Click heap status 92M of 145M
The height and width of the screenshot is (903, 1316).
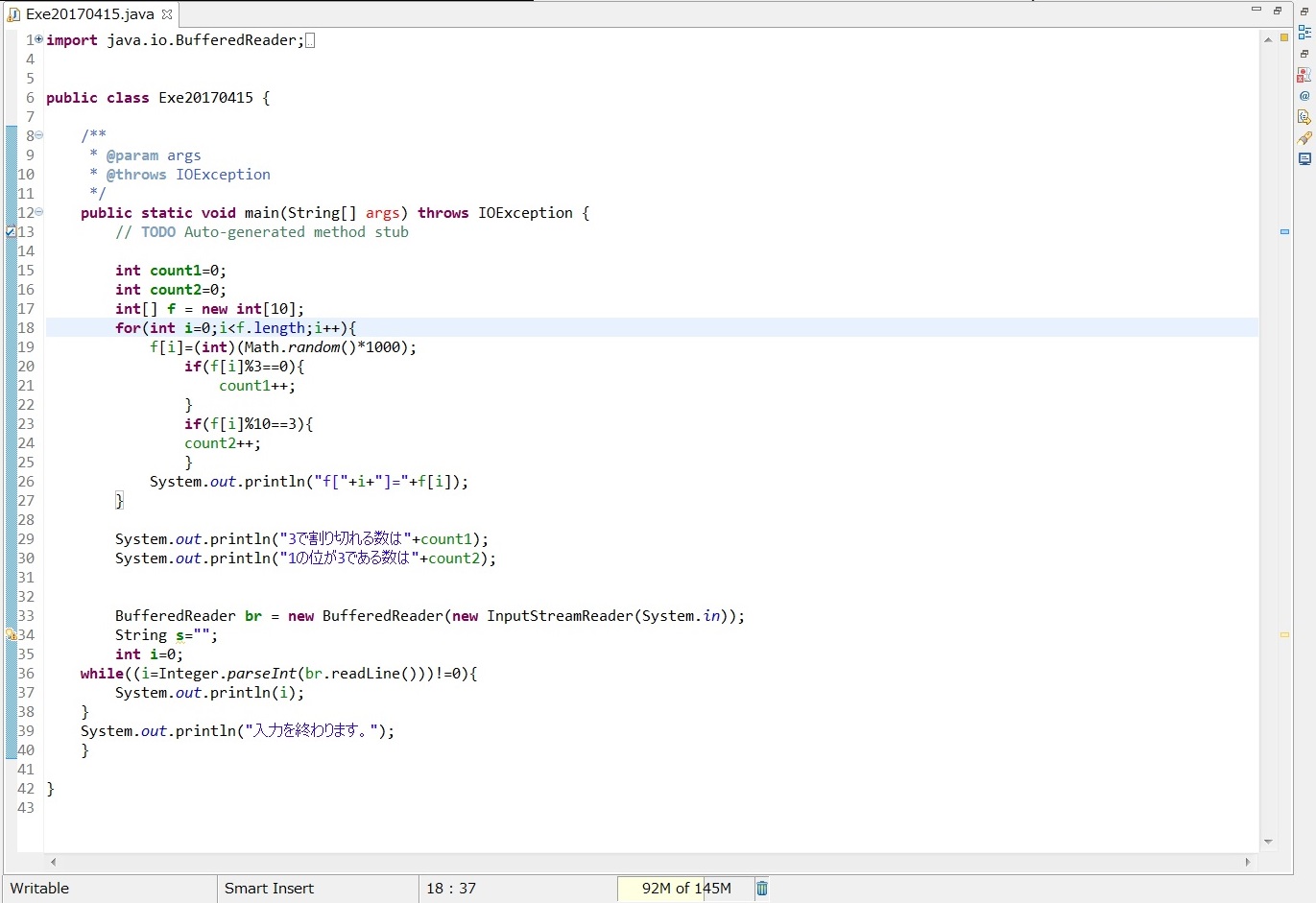tap(685, 889)
